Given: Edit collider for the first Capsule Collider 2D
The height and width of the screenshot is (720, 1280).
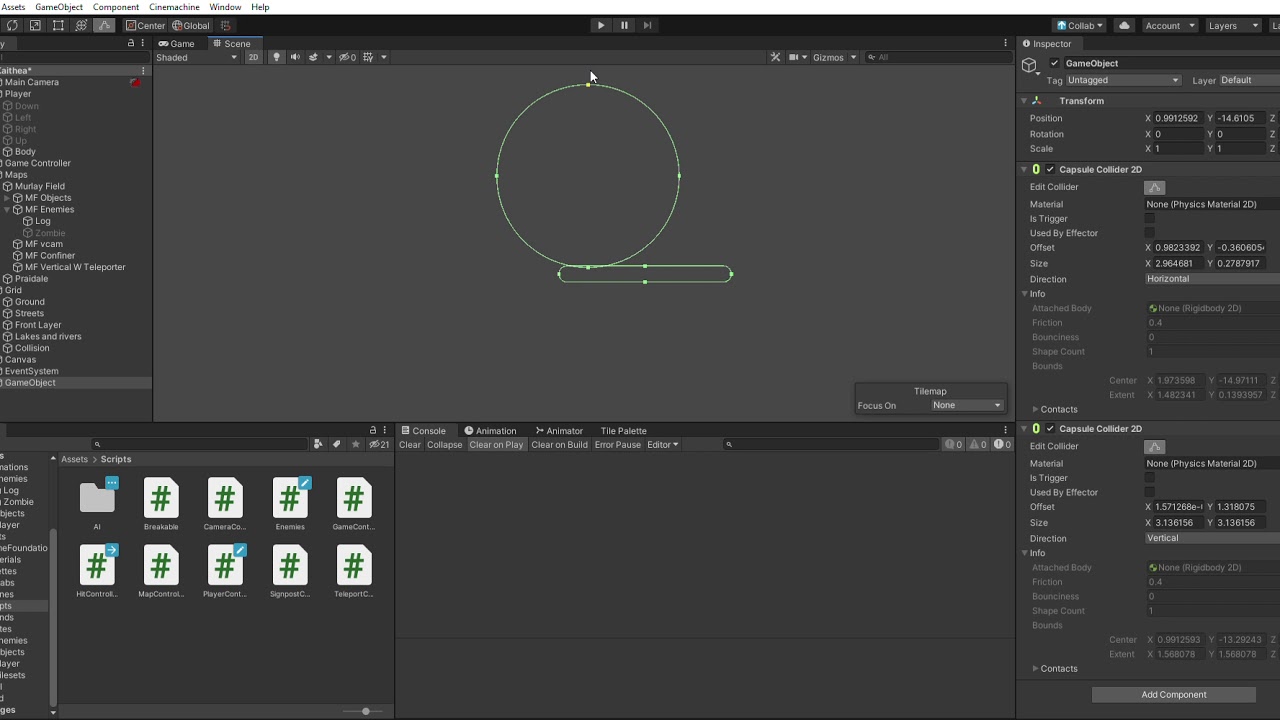Looking at the screenshot, I should pyautogui.click(x=1155, y=187).
